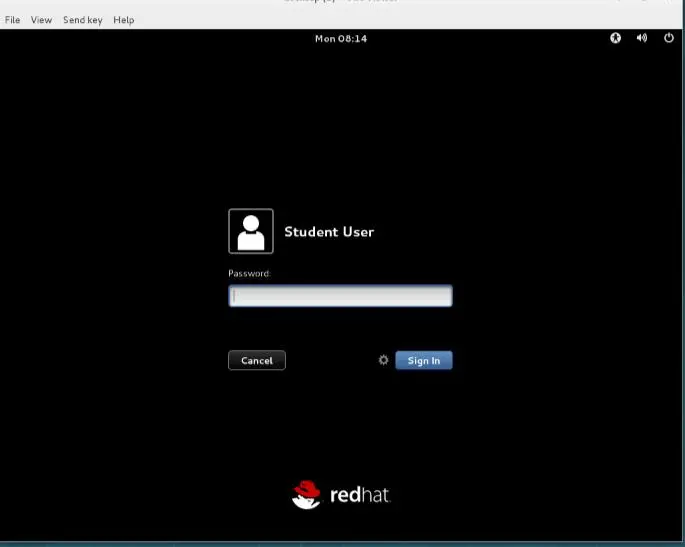Open the Help menu
The height and width of the screenshot is (547, 685).
coord(124,20)
